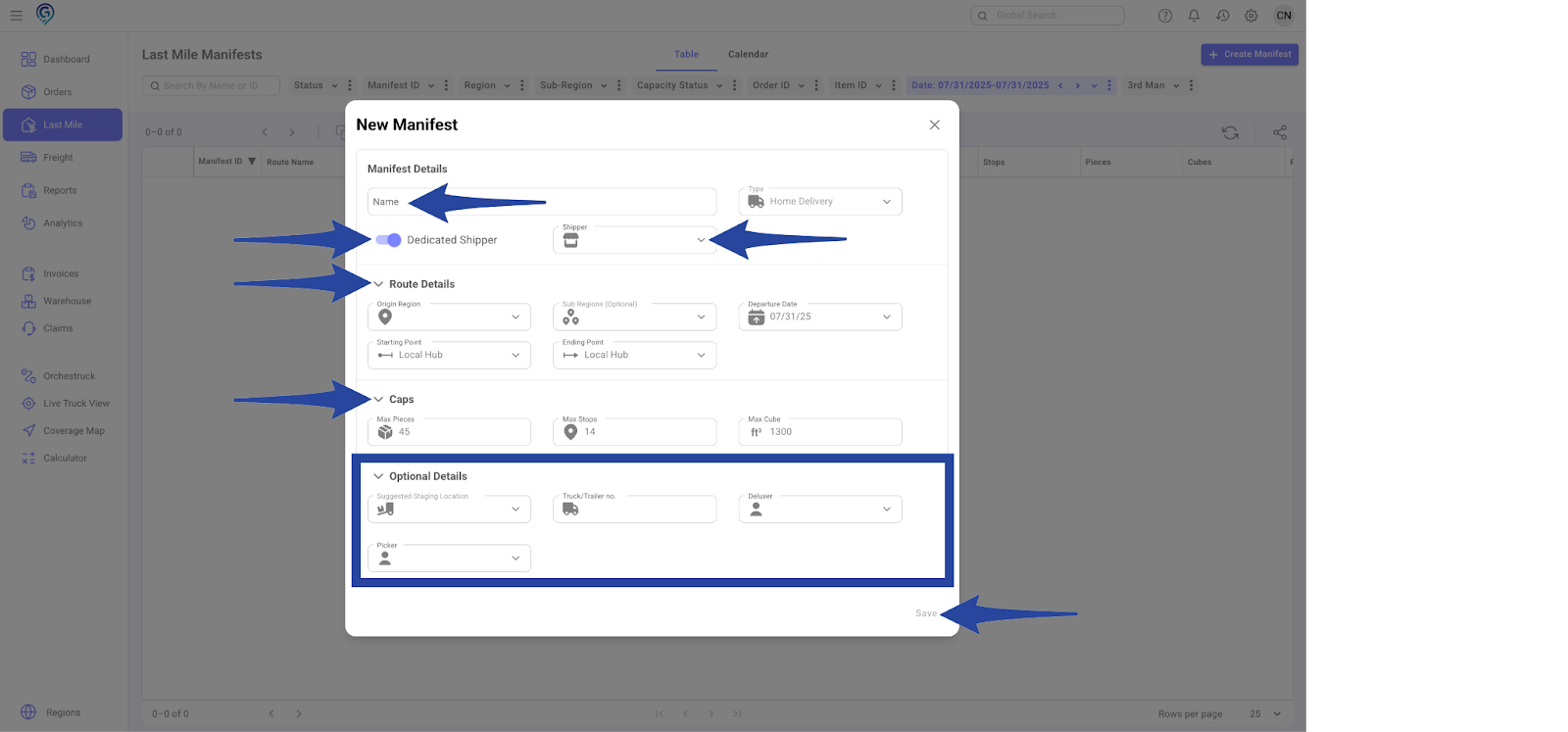Switch to the Calendar tab
This screenshot has width=1568, height=732.
click(x=748, y=55)
